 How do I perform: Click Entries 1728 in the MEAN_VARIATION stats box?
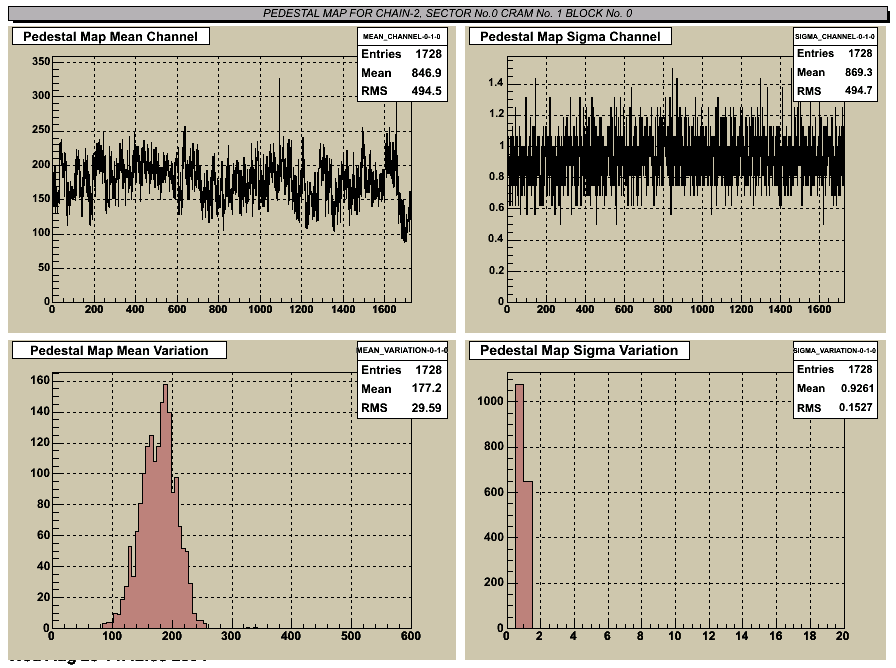[401, 370]
